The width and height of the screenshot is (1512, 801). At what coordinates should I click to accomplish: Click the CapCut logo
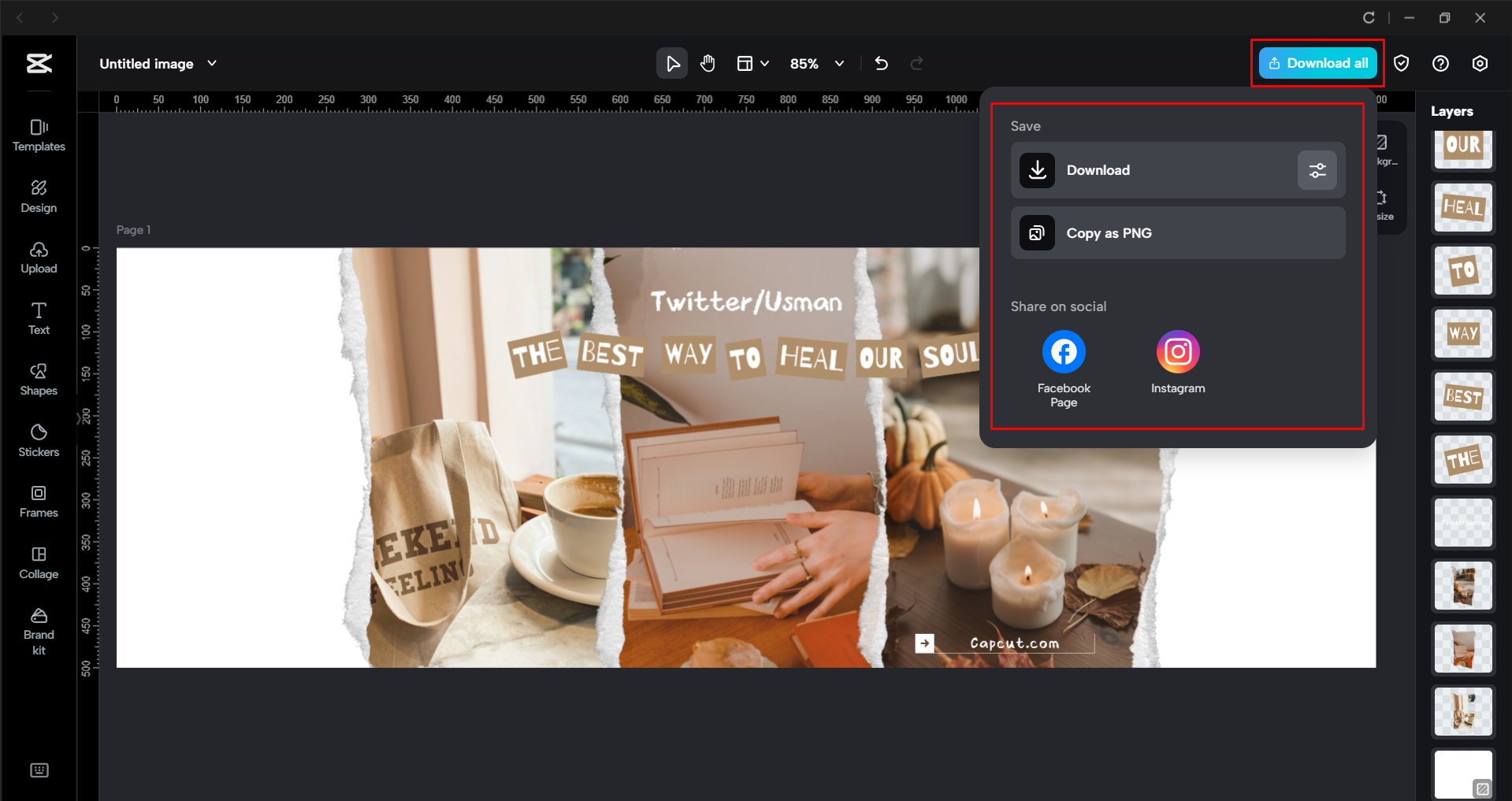[x=38, y=63]
